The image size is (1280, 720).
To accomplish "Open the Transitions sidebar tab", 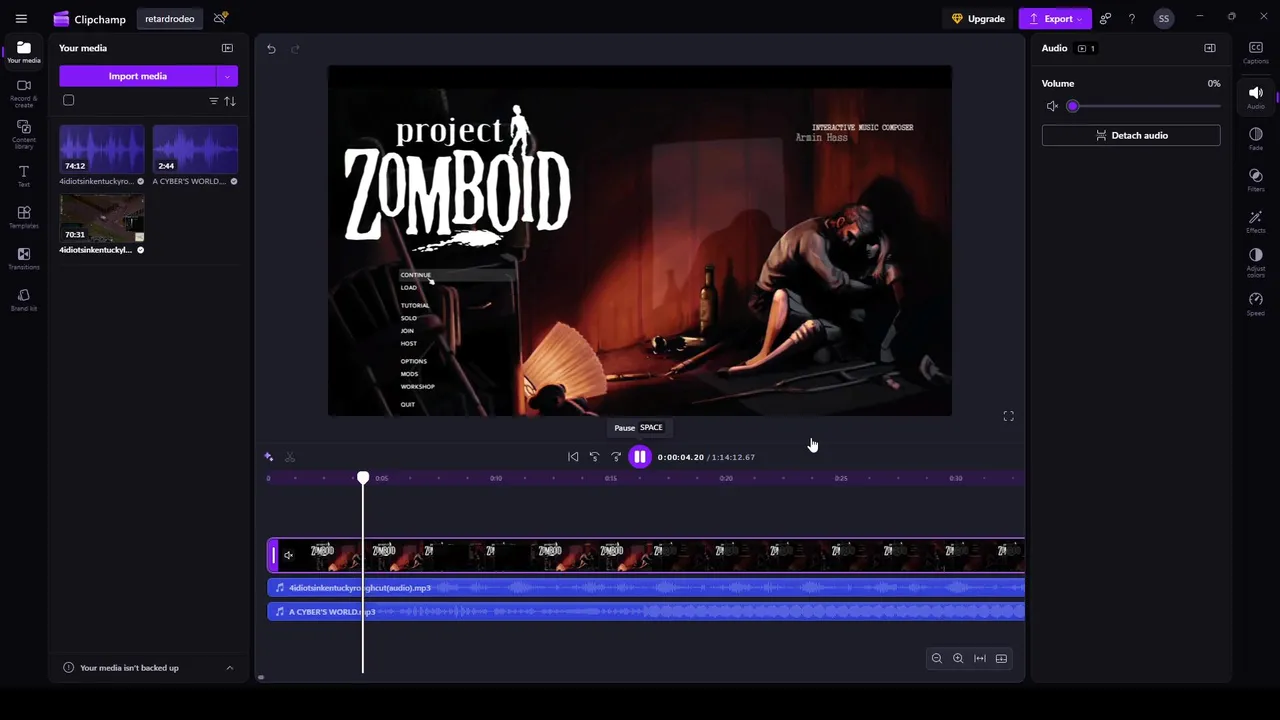I will point(24,259).
